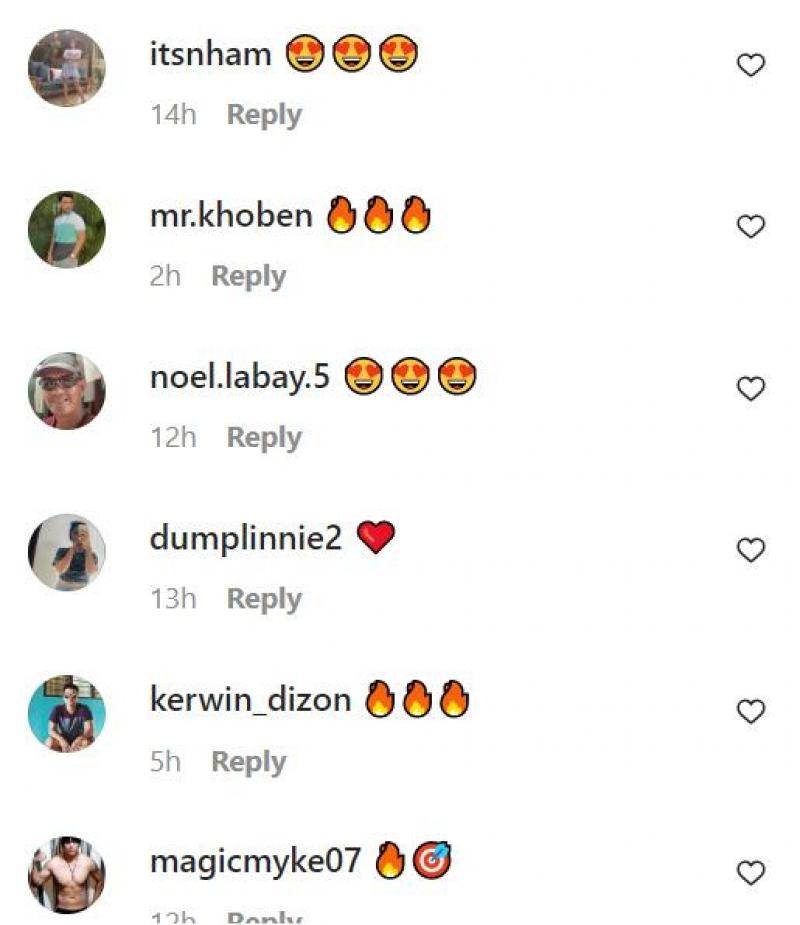Open the magicmyke07 username link

click(x=254, y=861)
